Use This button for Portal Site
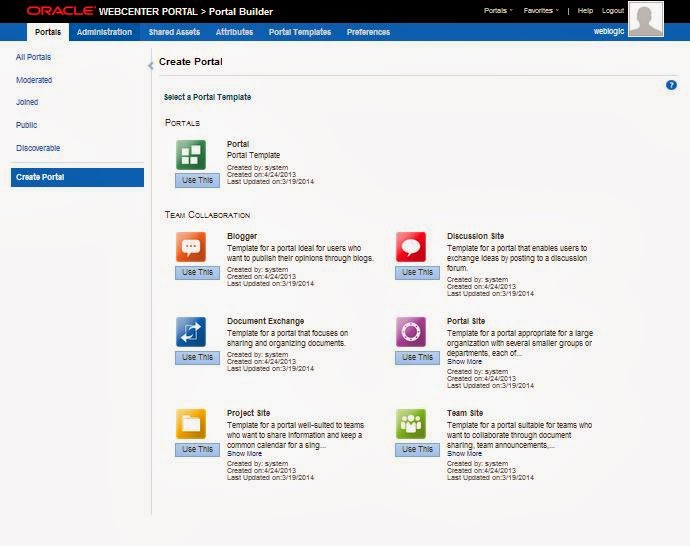The height and width of the screenshot is (546, 690). pos(417,357)
